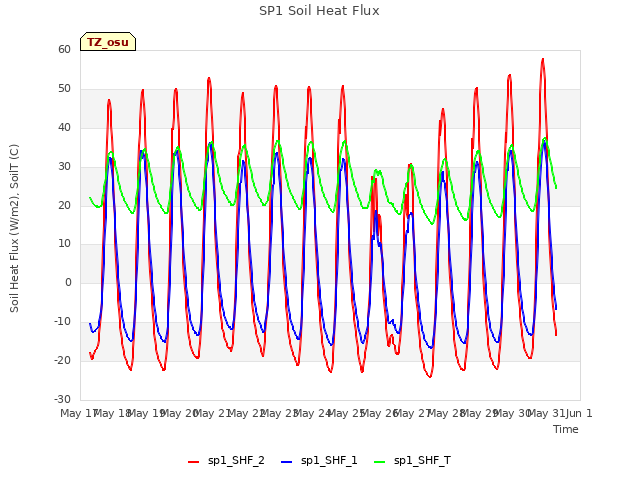The image size is (640, 480).
Task: Click the red sp1_SHF_2 legend swatch
Action: pos(193,462)
